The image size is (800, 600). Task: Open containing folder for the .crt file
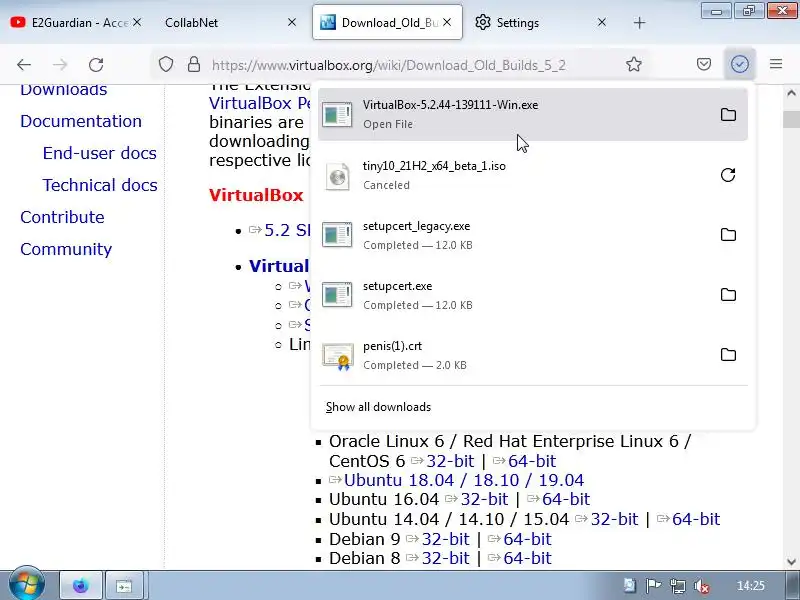(x=728, y=355)
